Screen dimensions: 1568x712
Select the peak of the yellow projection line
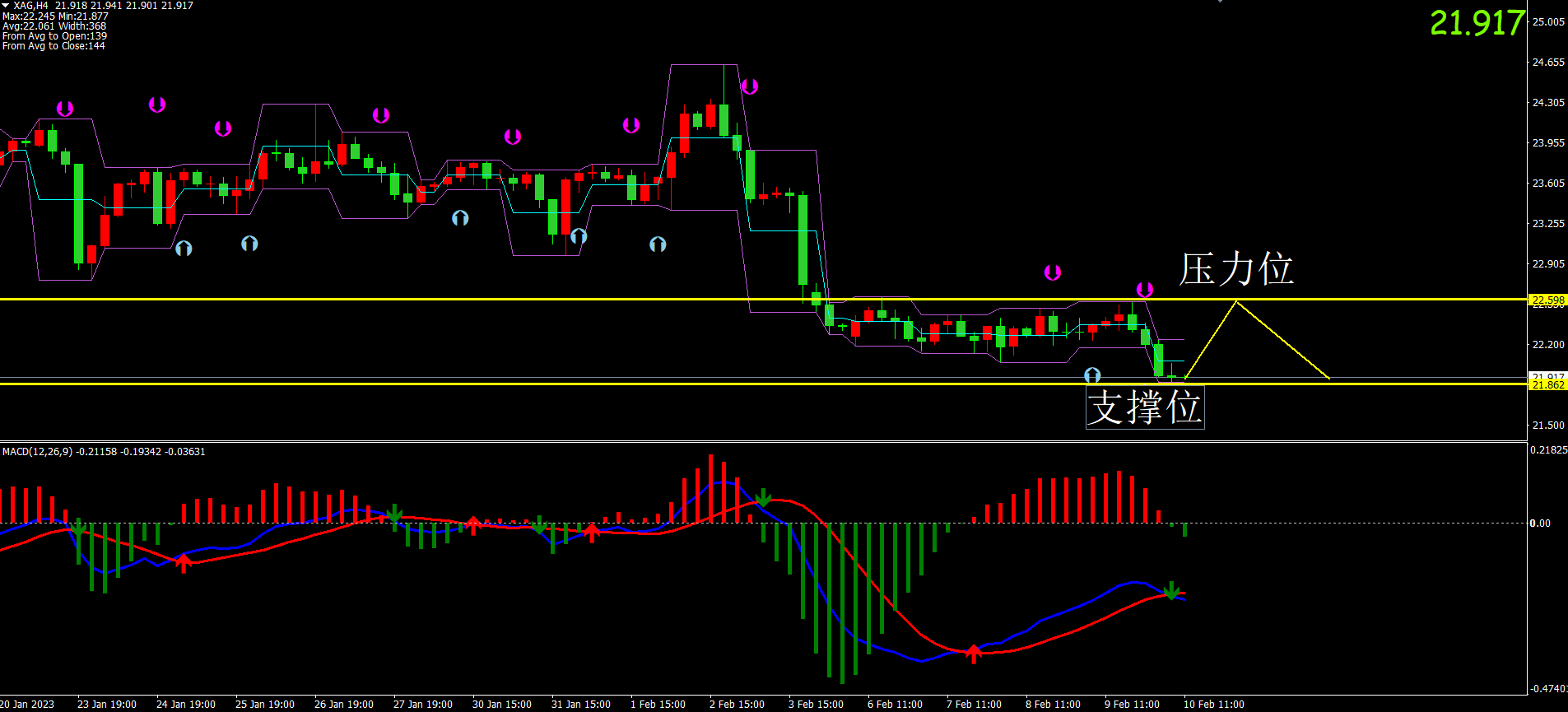pos(1235,302)
